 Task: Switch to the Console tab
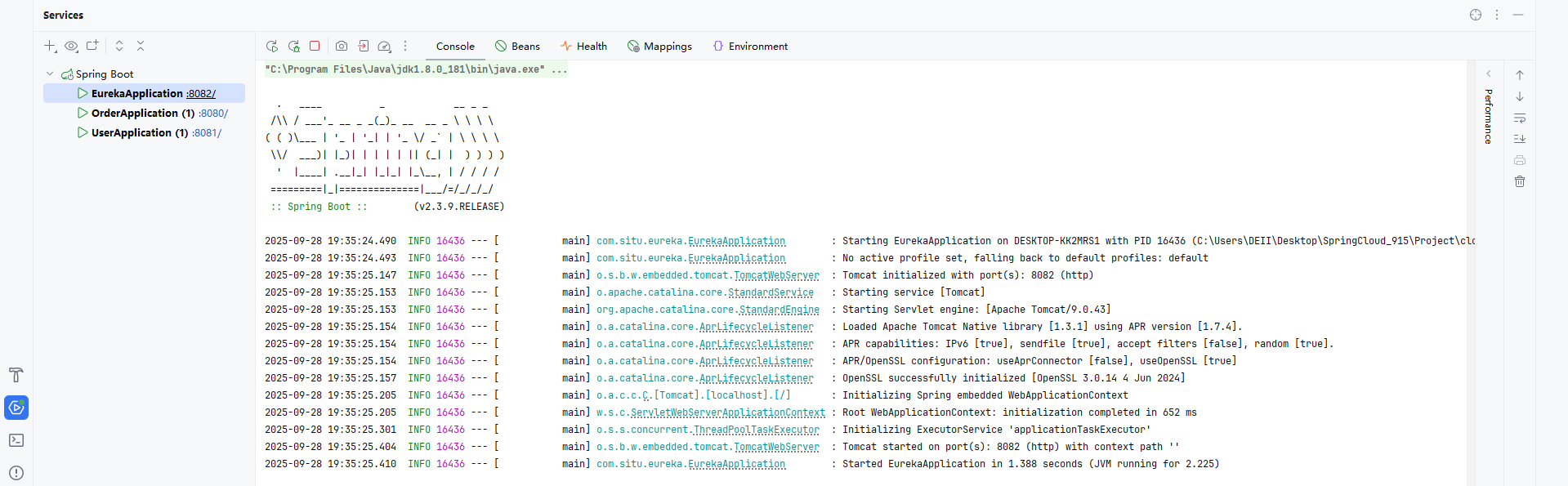tap(455, 47)
